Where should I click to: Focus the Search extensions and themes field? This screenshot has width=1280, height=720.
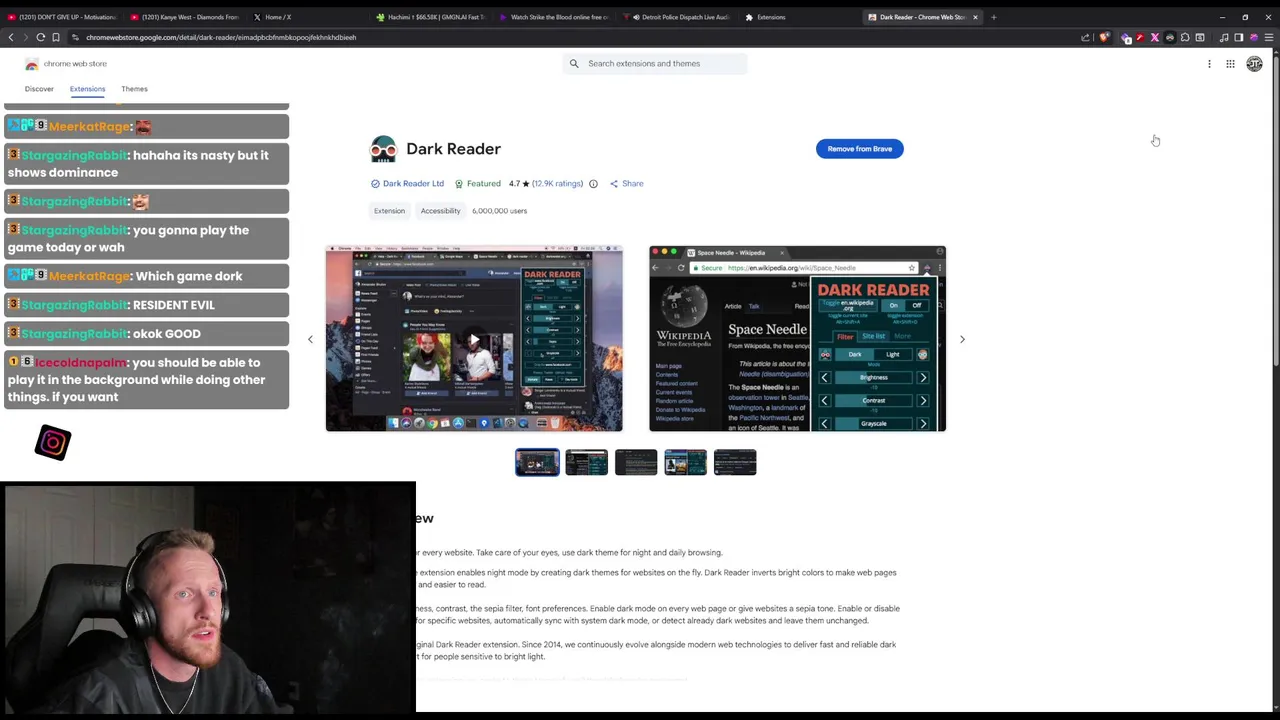655,64
